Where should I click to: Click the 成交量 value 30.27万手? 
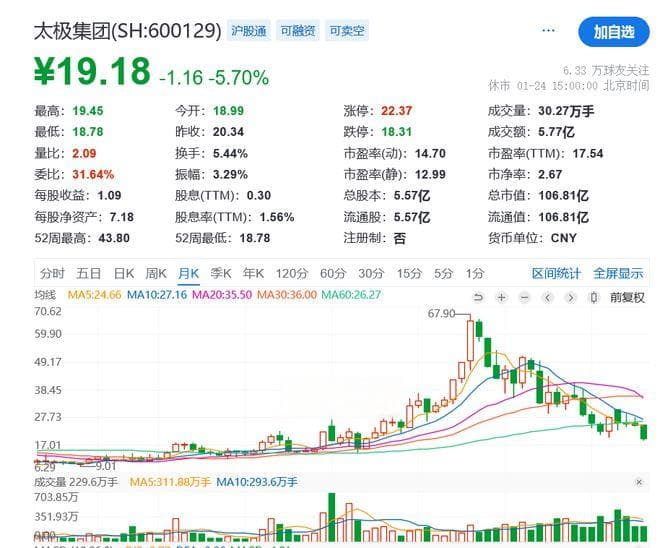point(566,111)
